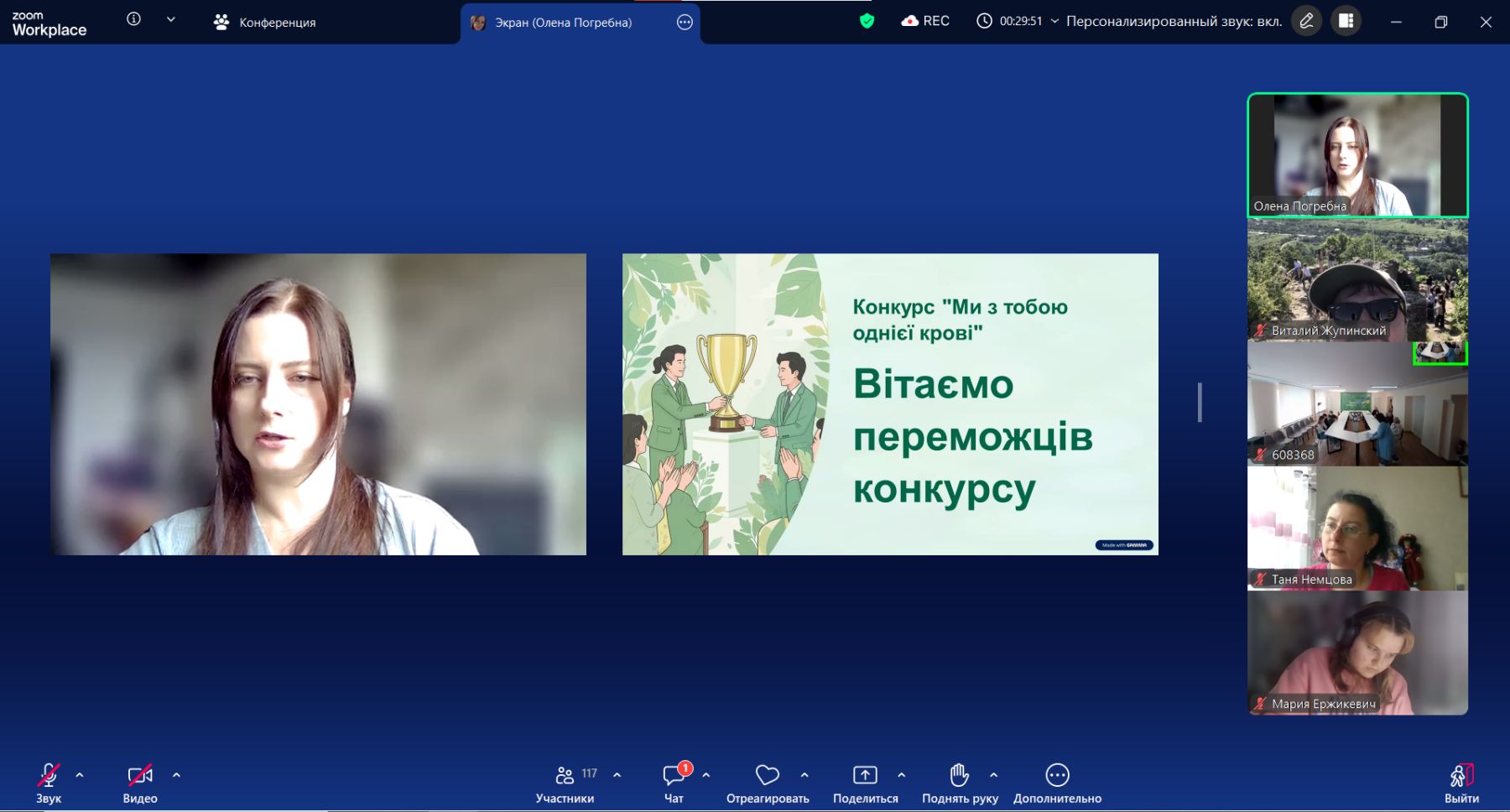Open the view layout icon in top bar
The image size is (1510, 812).
[x=1346, y=21]
